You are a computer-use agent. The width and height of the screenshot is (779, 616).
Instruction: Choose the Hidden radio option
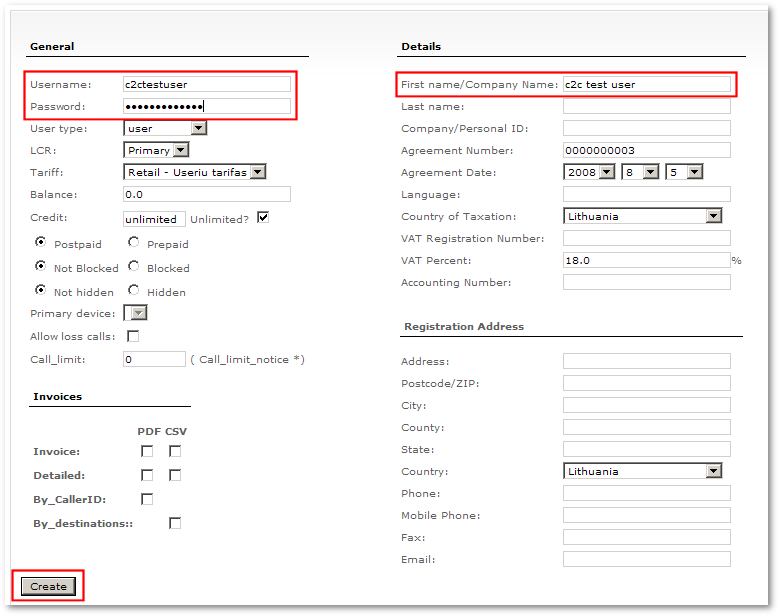pyautogui.click(x=134, y=291)
